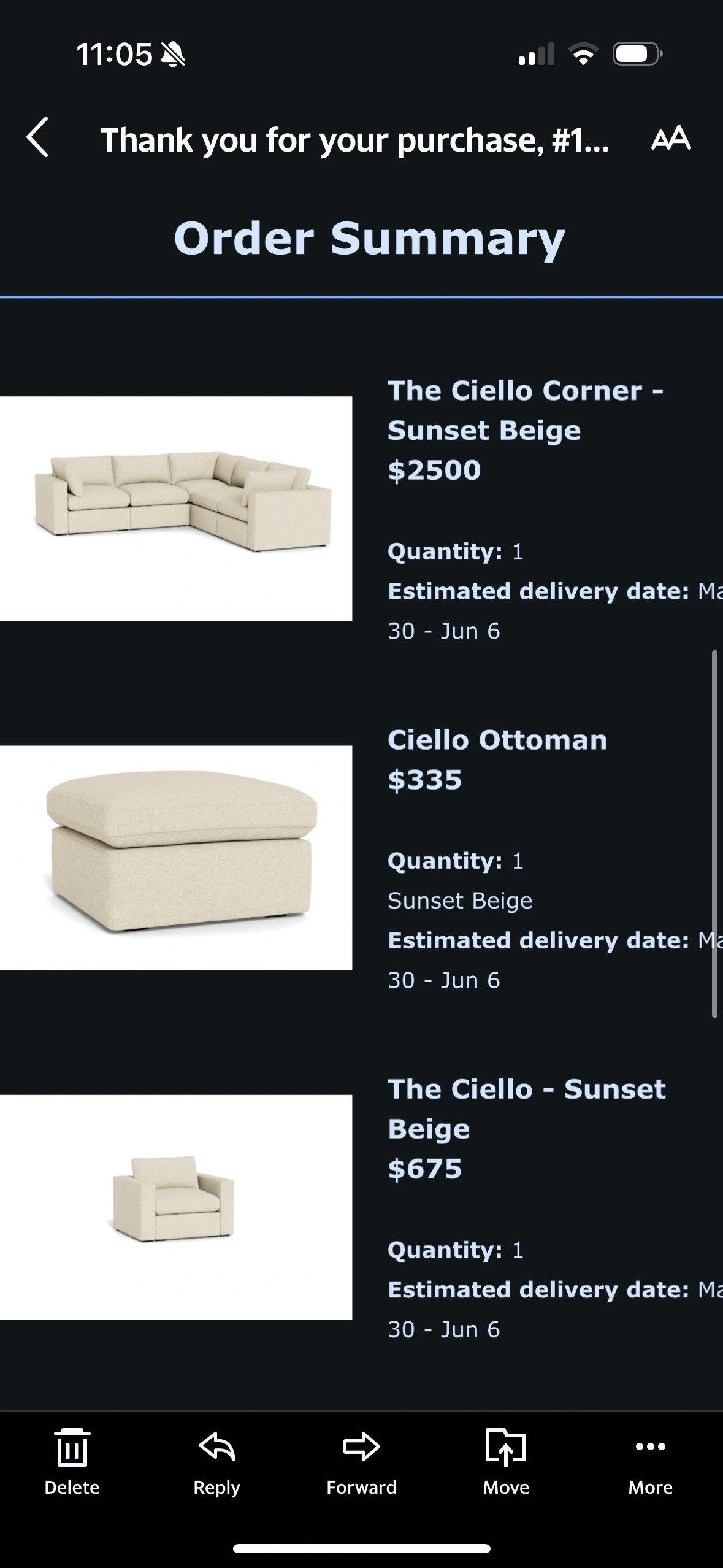Tap the back arrow icon
This screenshot has height=1568, width=723.
coord(38,137)
